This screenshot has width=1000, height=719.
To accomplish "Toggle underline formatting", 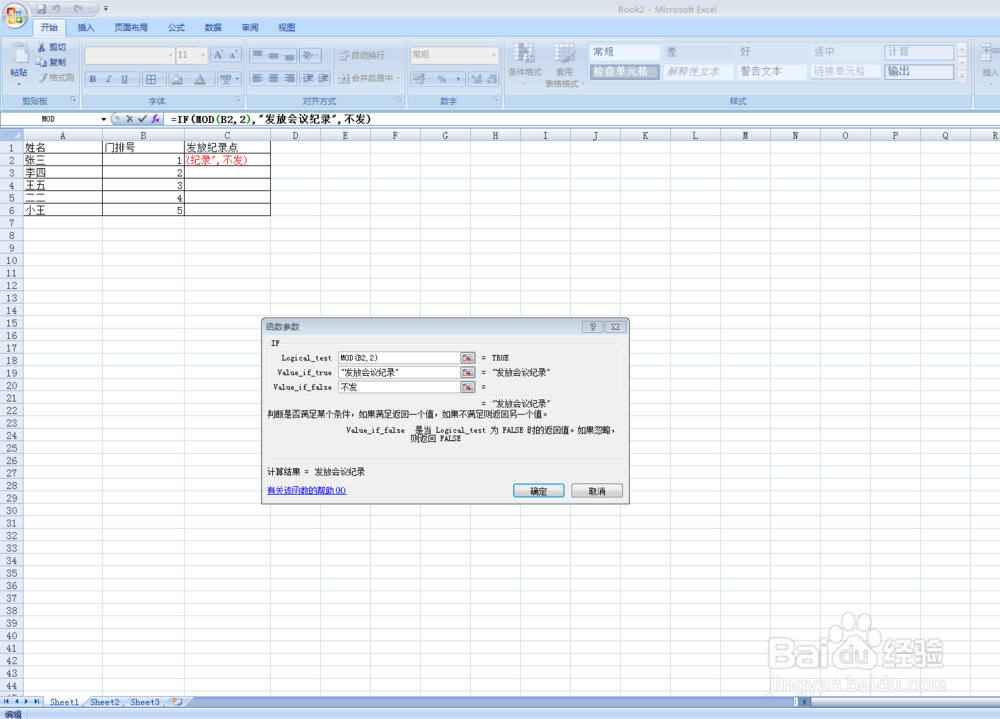I will point(124,79).
